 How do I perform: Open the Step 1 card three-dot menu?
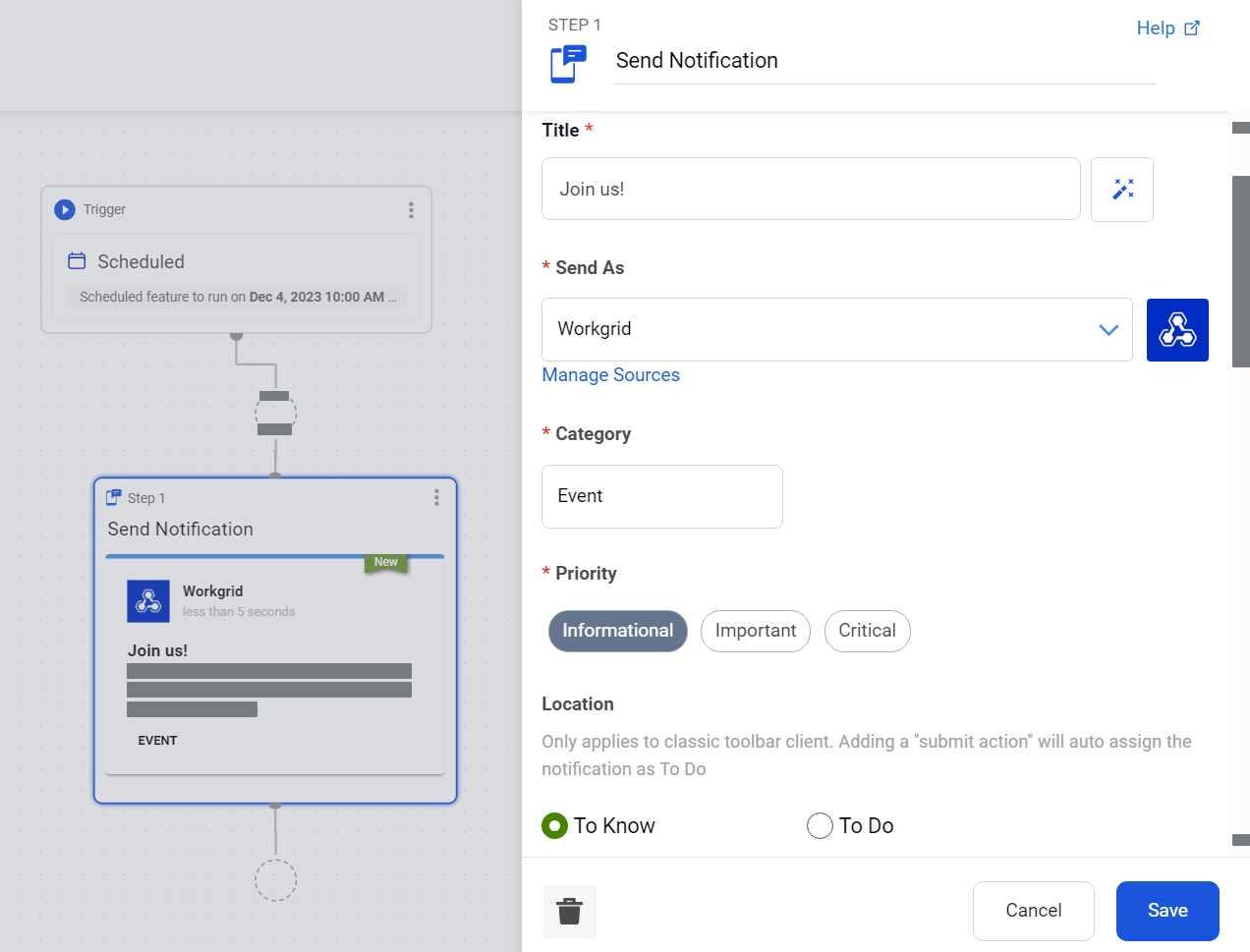click(x=436, y=498)
